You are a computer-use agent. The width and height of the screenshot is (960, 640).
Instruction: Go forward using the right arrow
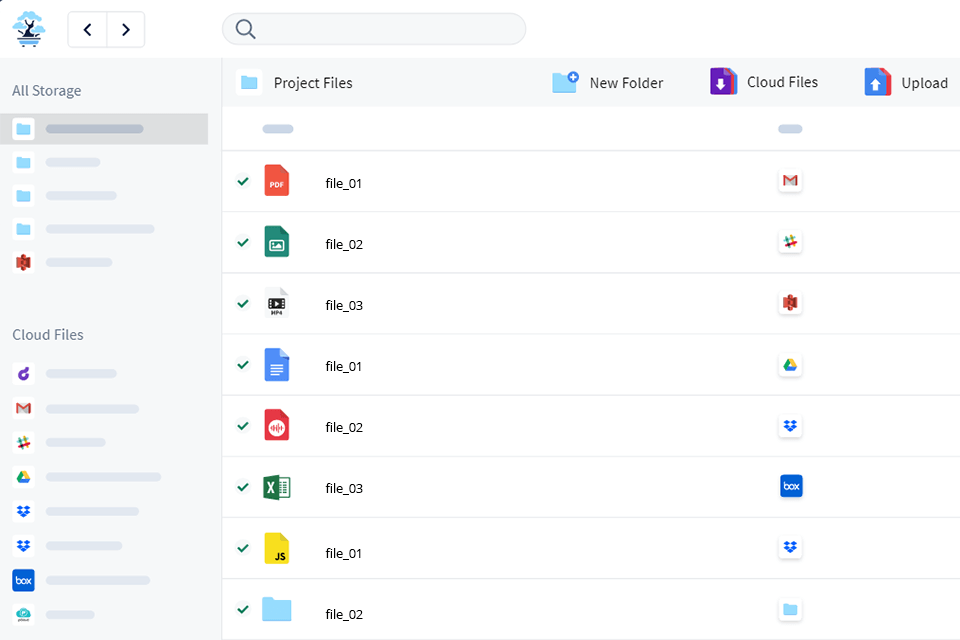tap(126, 30)
